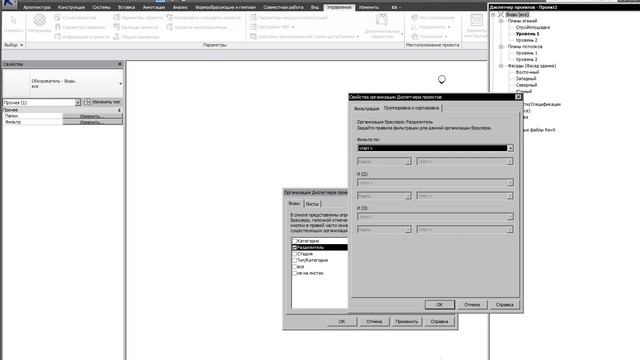Open Параметры привязки settings

[x=80, y=27]
